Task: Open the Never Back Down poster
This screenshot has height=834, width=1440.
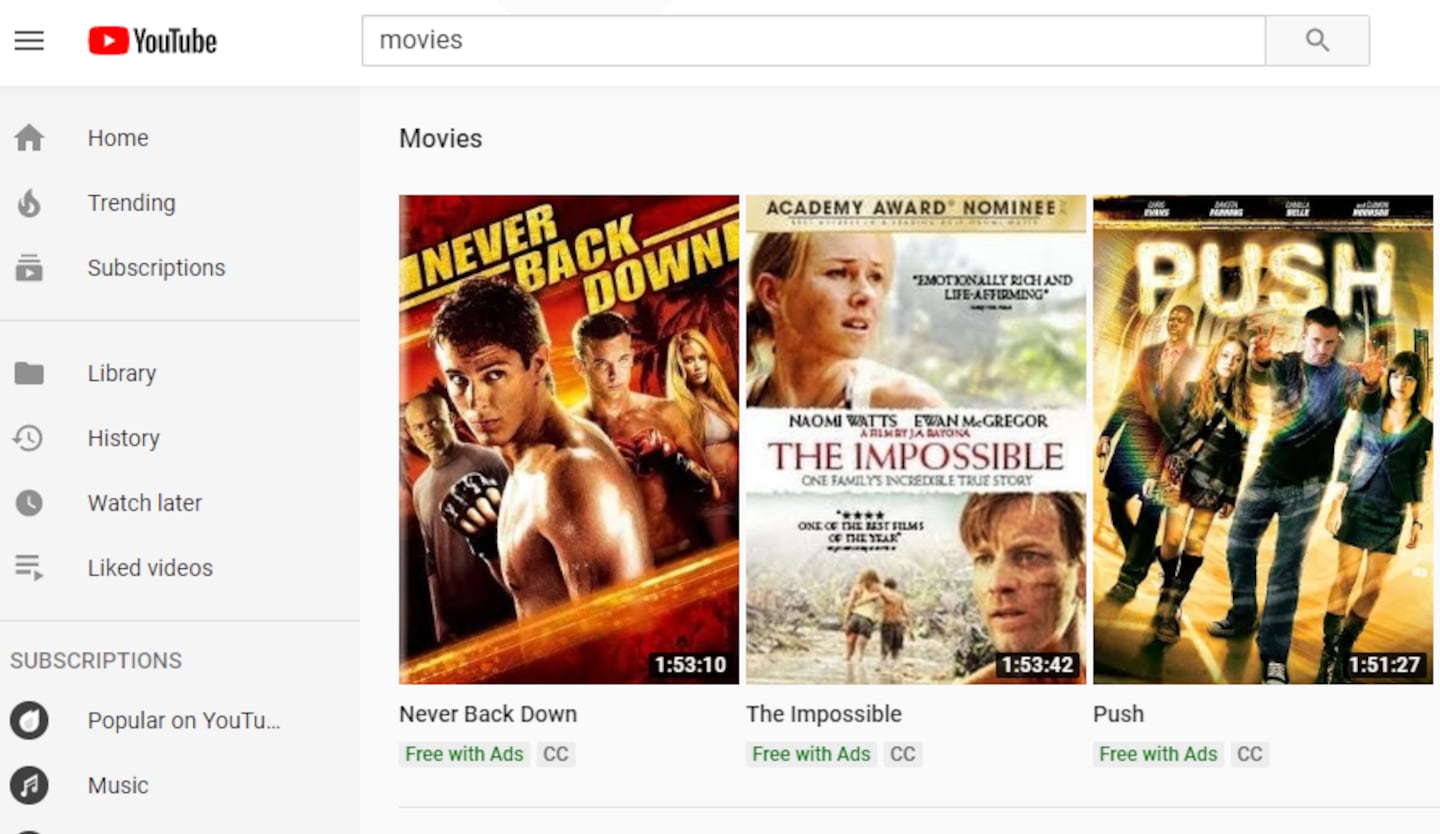Action: 568,439
